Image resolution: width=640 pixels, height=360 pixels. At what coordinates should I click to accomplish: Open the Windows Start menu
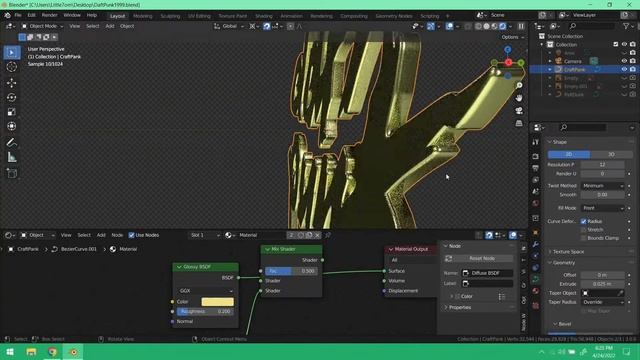(10, 351)
